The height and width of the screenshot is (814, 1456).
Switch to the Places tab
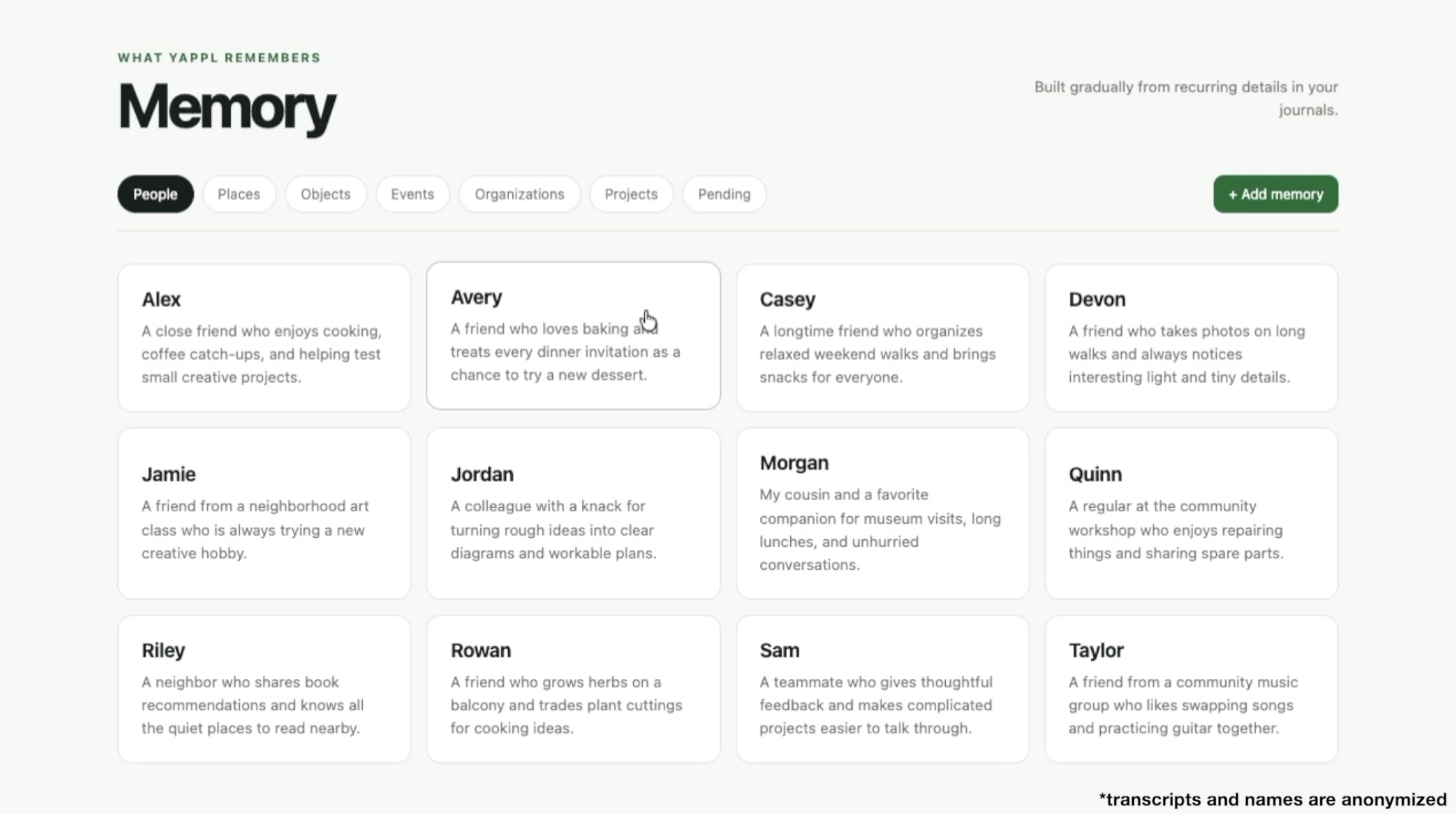239,194
